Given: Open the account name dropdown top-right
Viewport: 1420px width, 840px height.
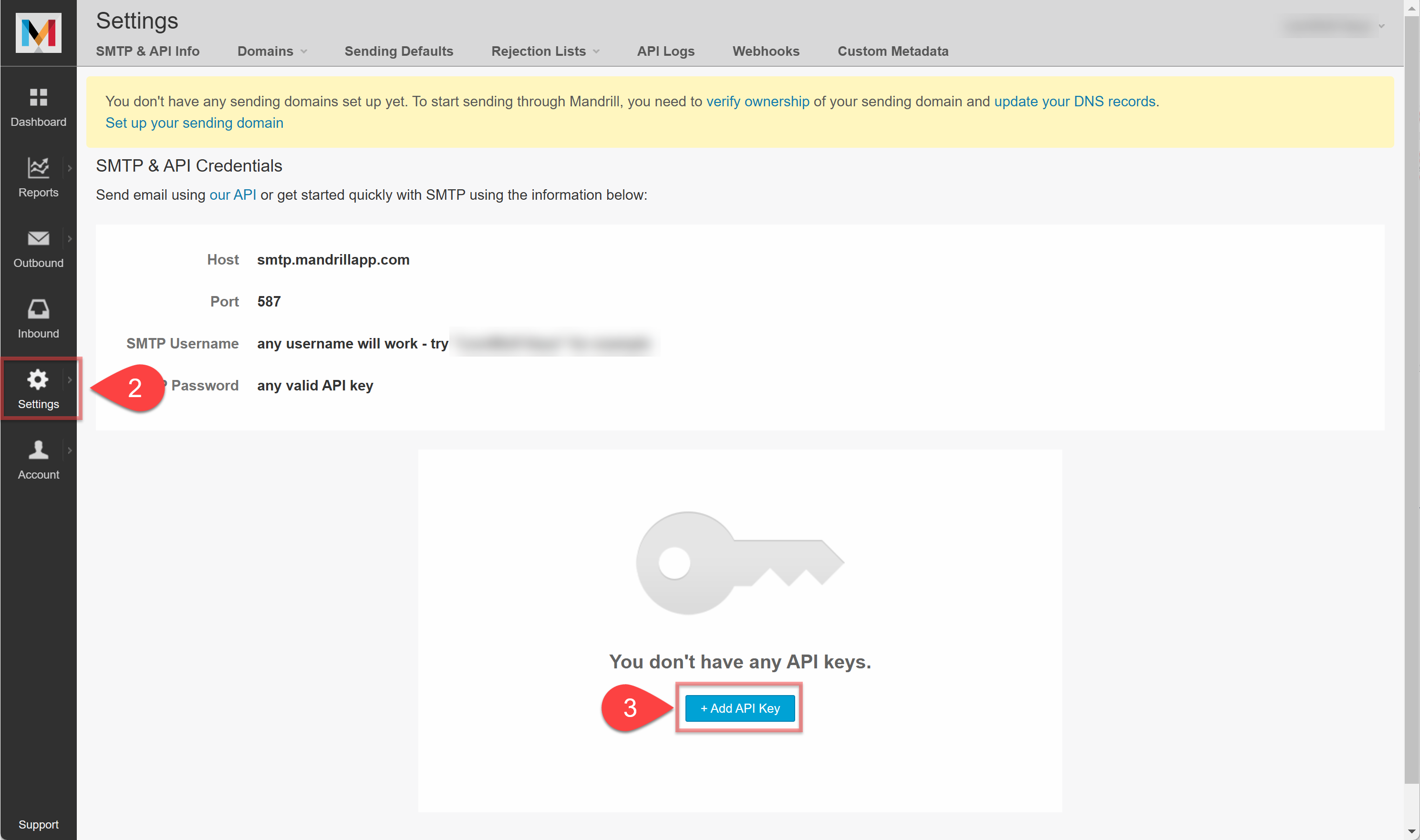Looking at the screenshot, I should point(1333,26).
